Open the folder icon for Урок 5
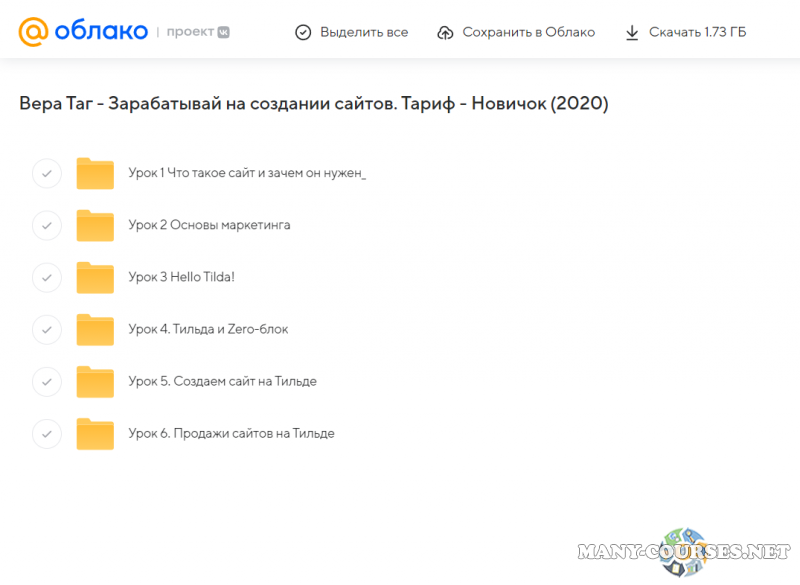Image resolution: width=800 pixels, height=585 pixels. [95, 381]
